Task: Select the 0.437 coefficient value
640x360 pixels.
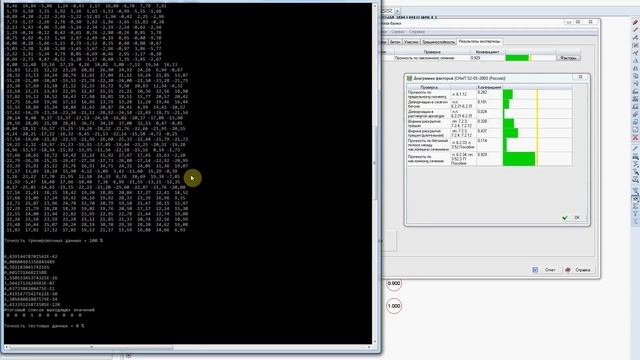Action: [x=482, y=131]
